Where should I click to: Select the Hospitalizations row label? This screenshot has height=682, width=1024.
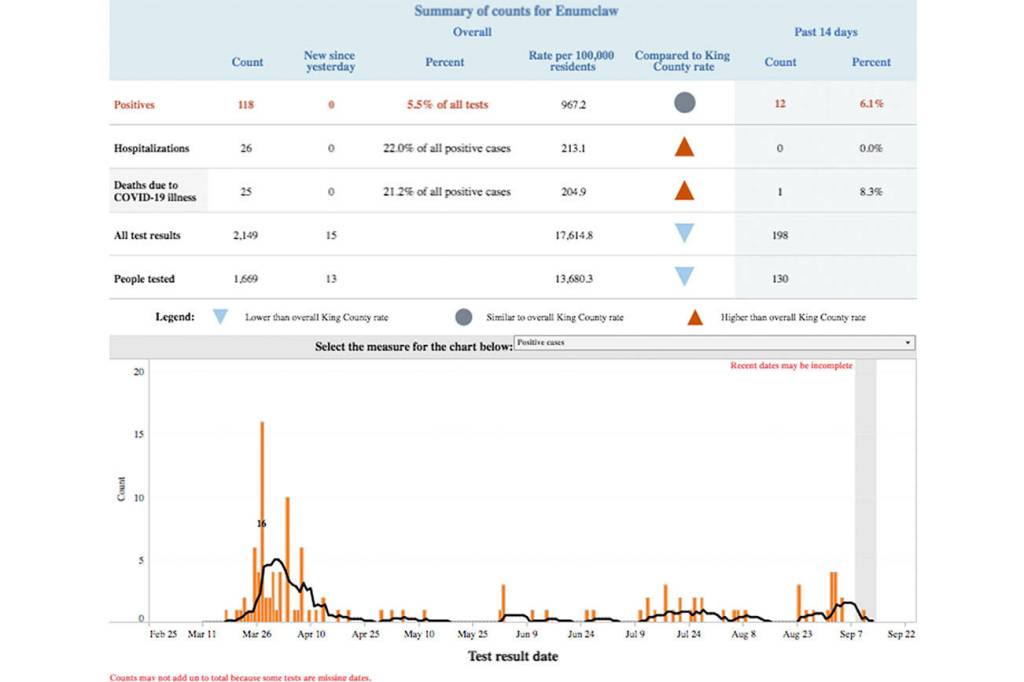[151, 148]
